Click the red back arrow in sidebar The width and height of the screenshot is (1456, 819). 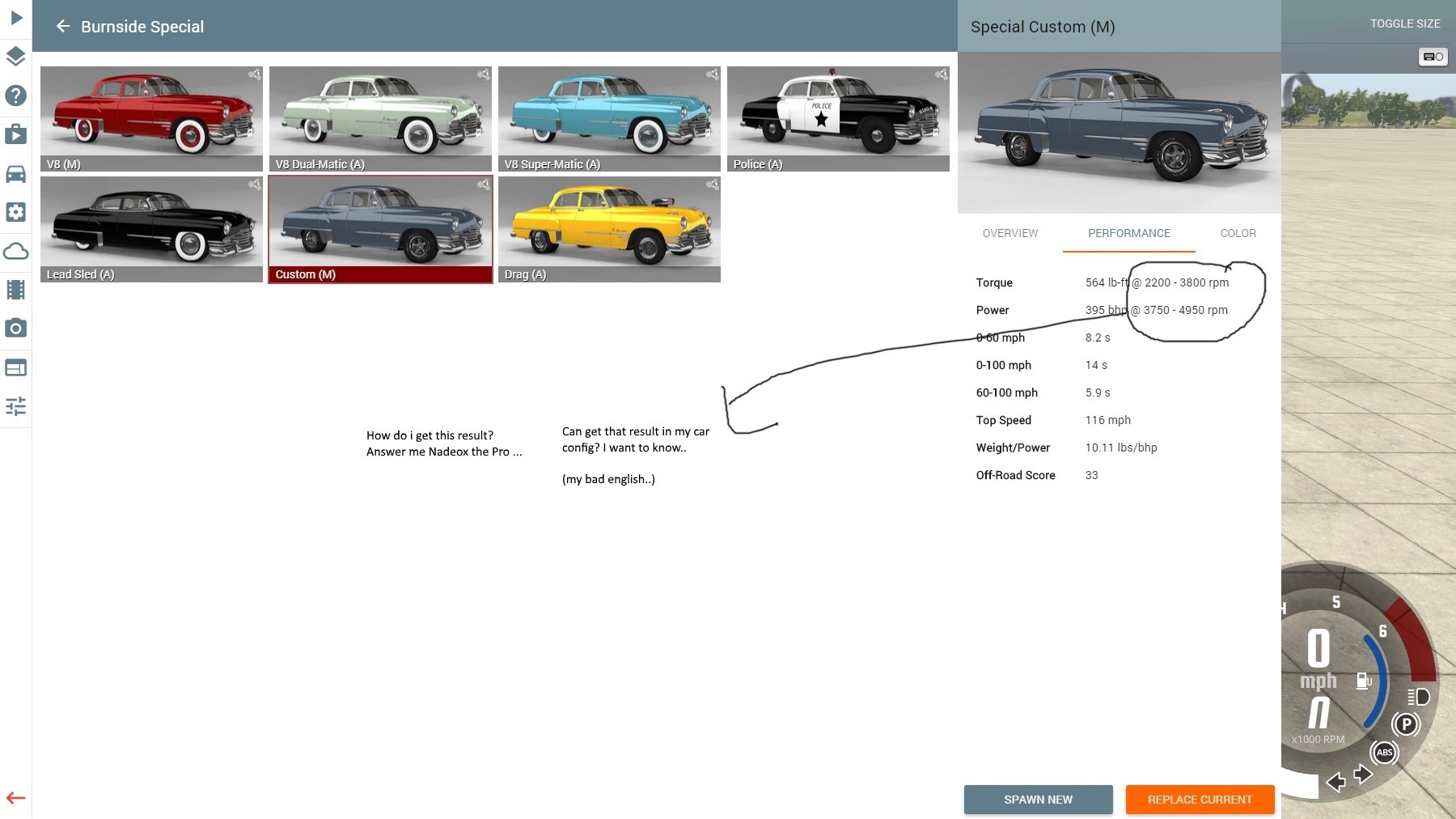click(x=15, y=798)
